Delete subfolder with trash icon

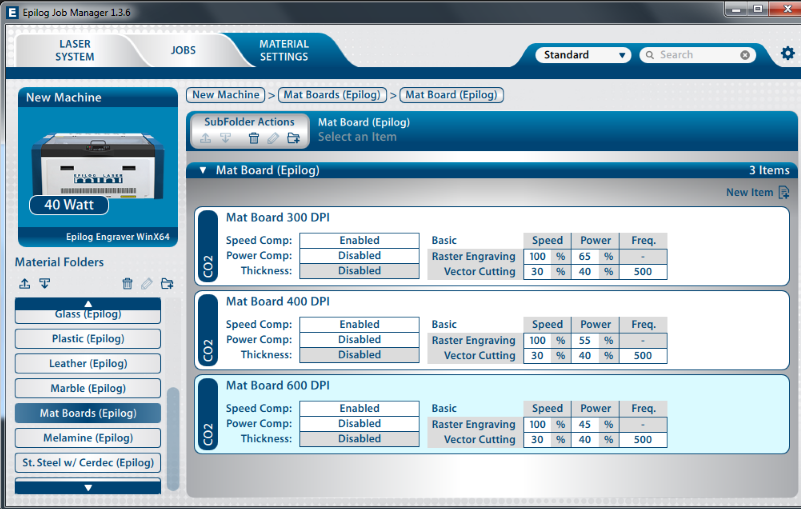point(253,138)
